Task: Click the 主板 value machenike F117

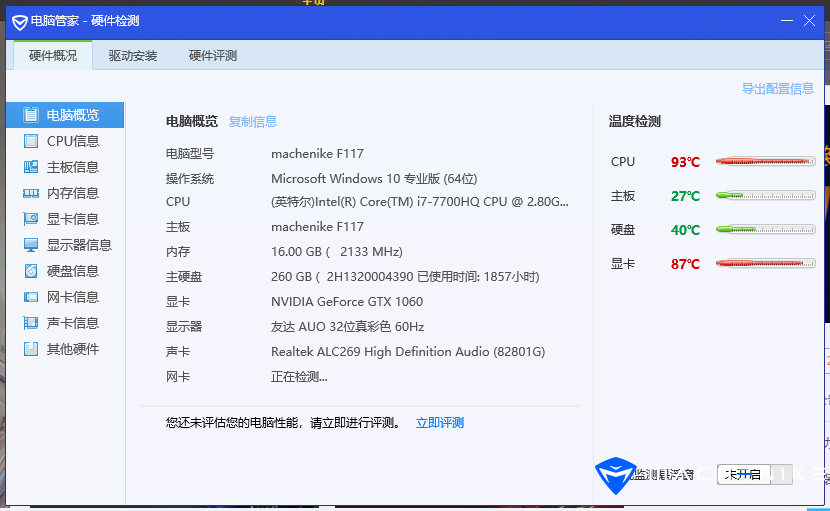Action: 318,227
